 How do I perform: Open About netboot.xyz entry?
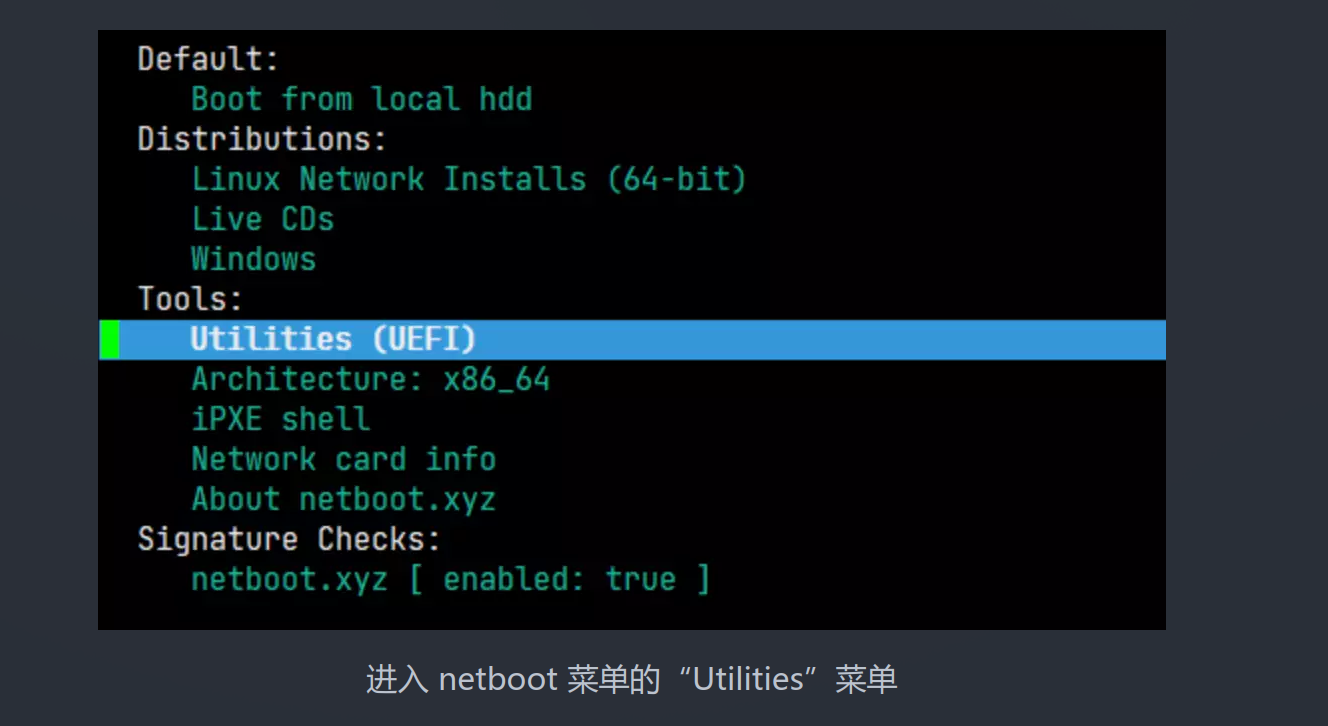coord(343,499)
